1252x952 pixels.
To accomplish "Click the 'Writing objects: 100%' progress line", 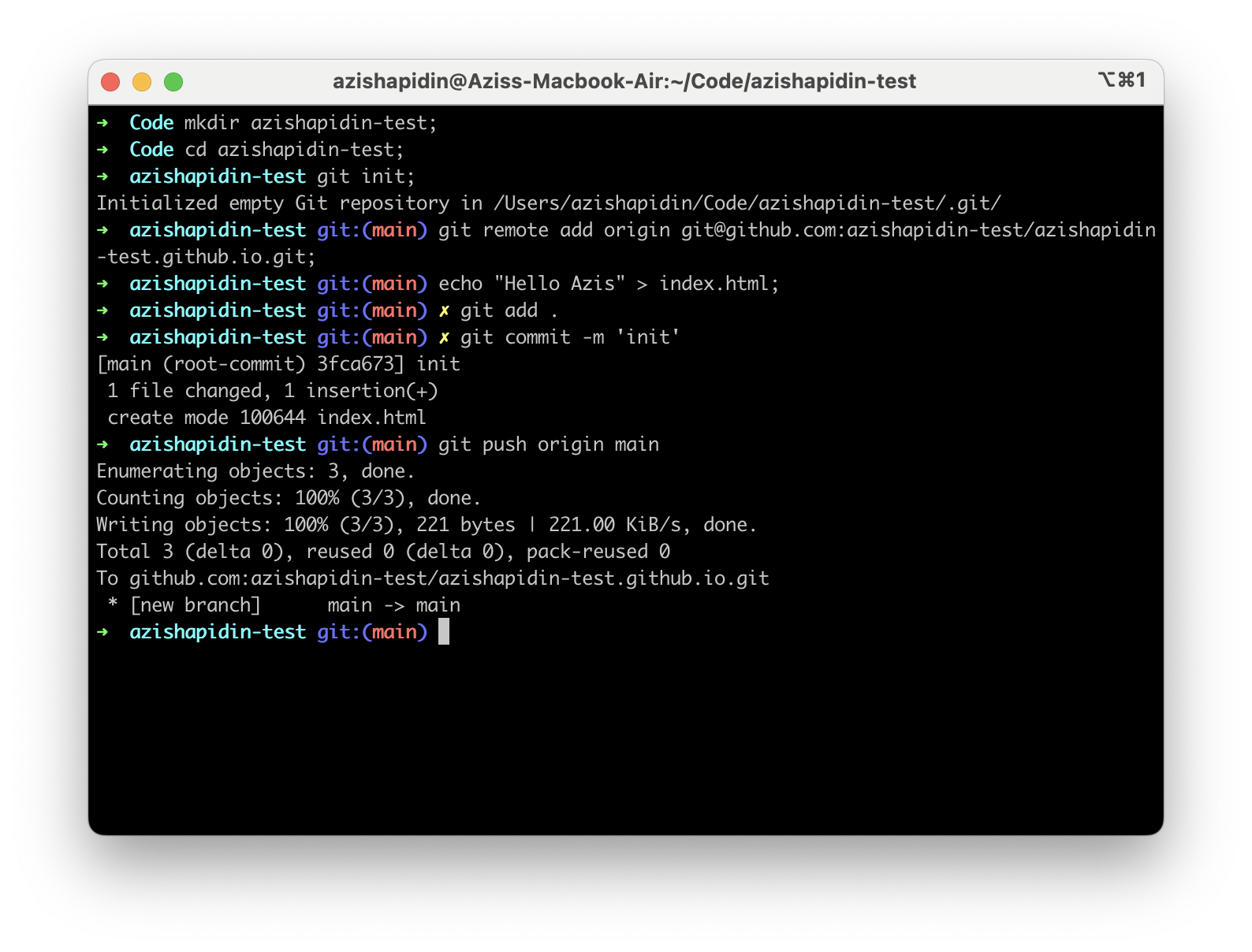I will [426, 525].
